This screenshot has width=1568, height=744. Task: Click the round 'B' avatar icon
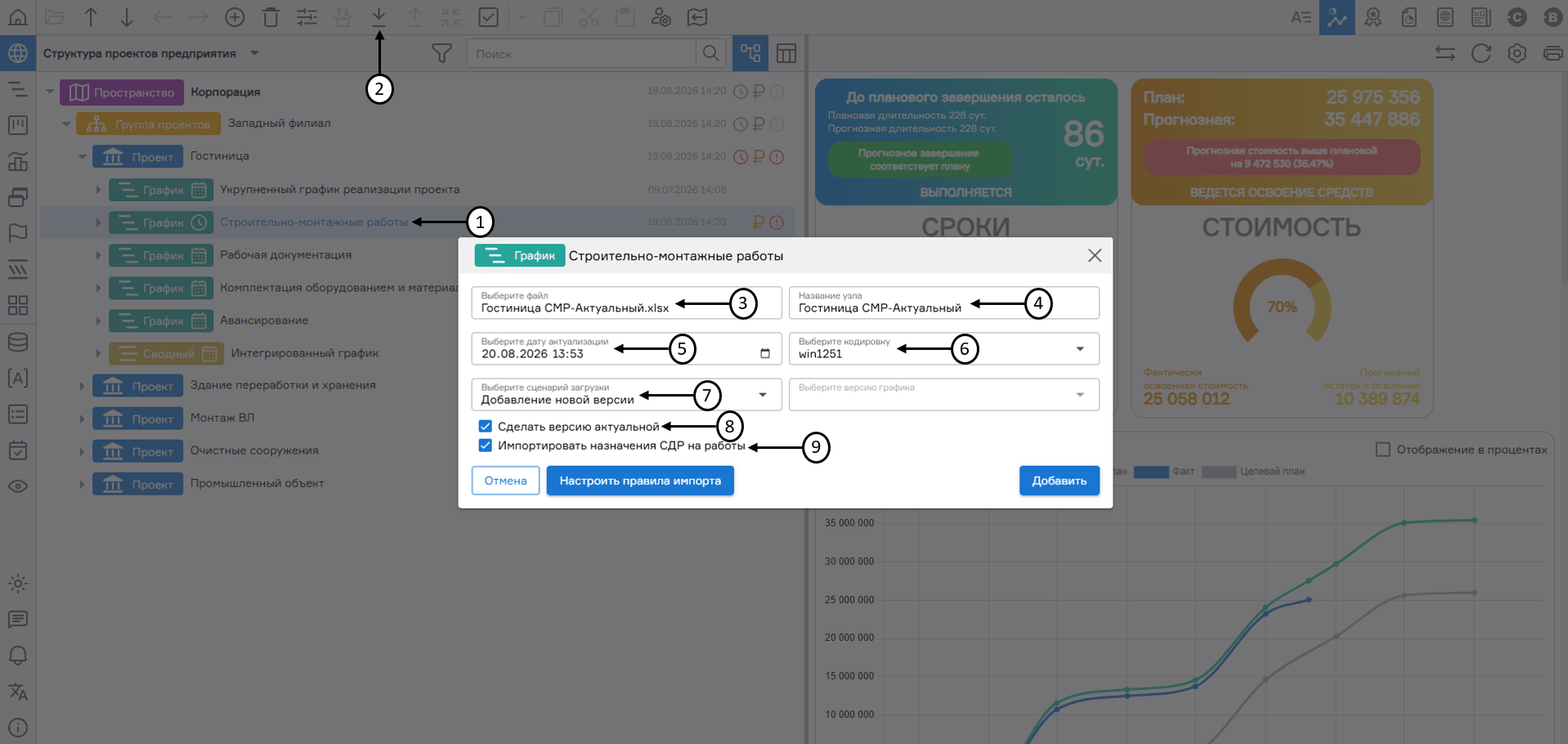click(1553, 17)
